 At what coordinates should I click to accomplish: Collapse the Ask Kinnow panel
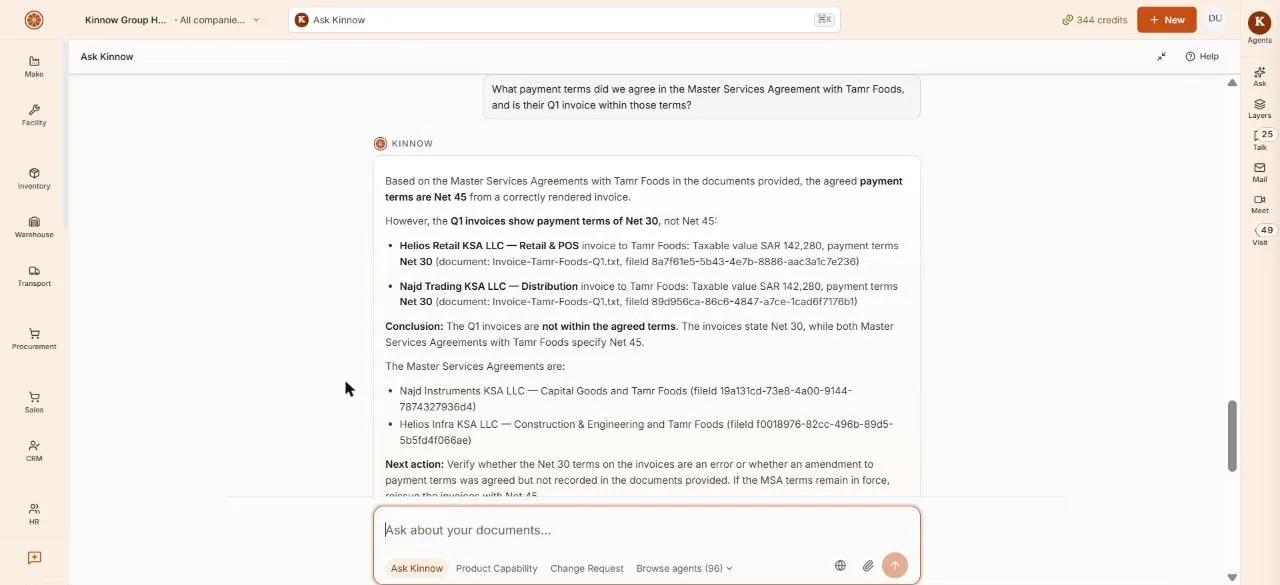click(x=1161, y=57)
